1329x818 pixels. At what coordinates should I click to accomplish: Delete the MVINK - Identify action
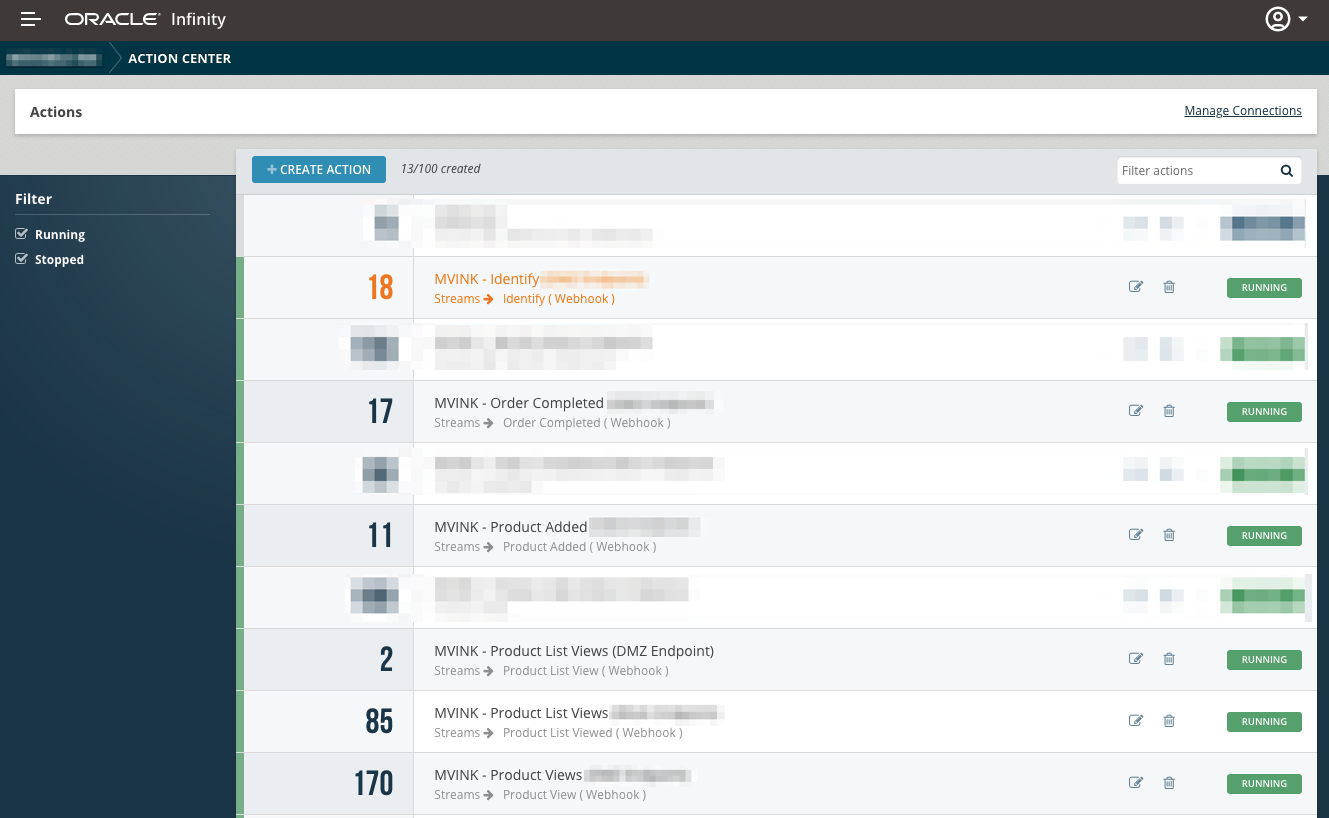click(x=1169, y=287)
